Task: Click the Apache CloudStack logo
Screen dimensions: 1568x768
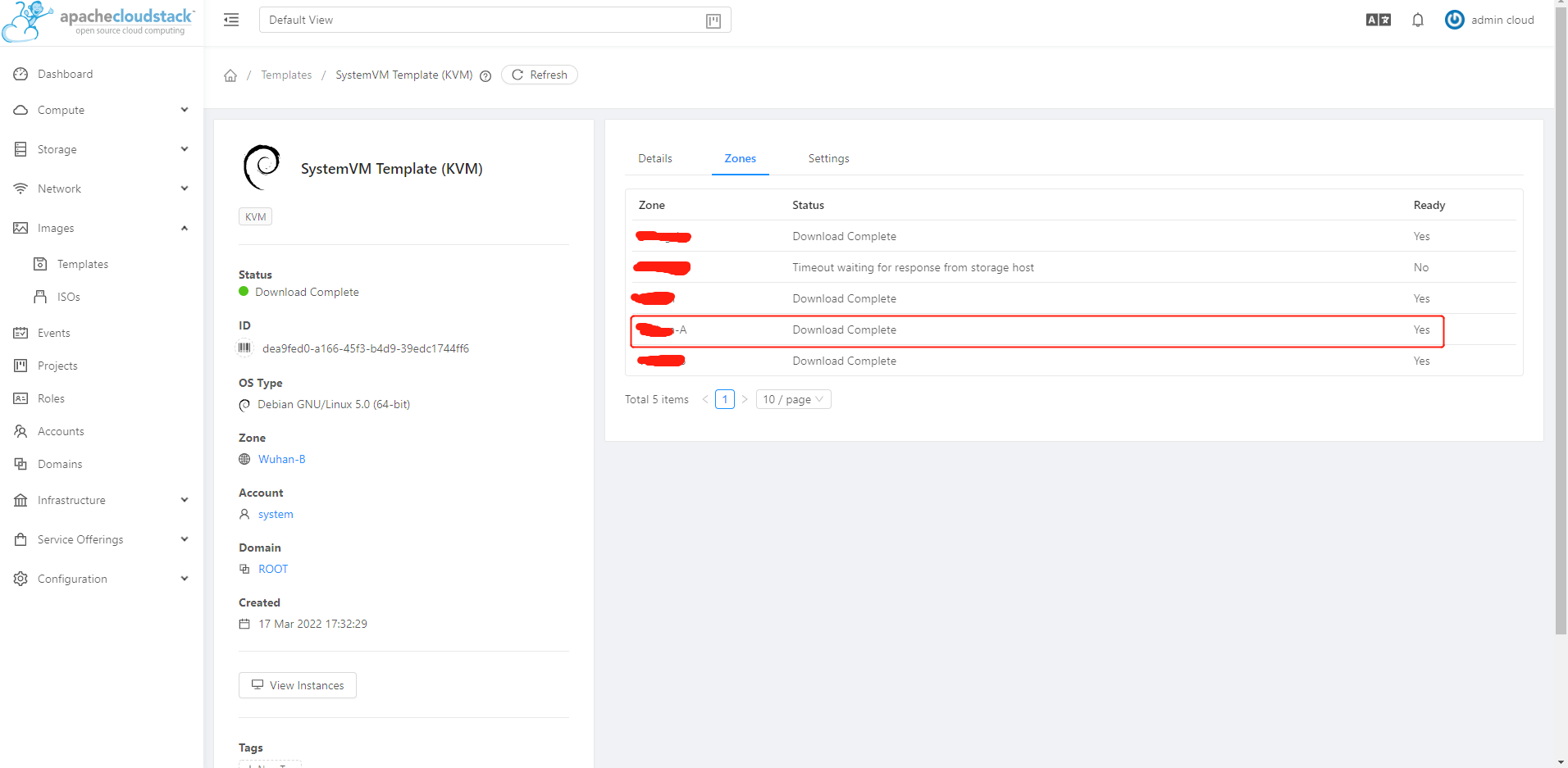Action: pos(98,21)
